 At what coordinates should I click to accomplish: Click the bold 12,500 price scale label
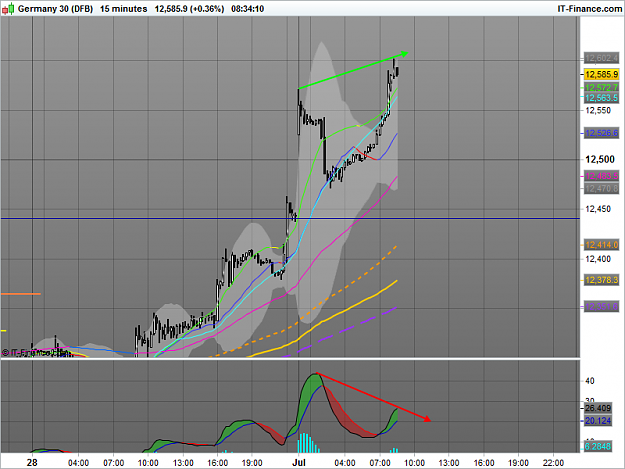[600, 159]
